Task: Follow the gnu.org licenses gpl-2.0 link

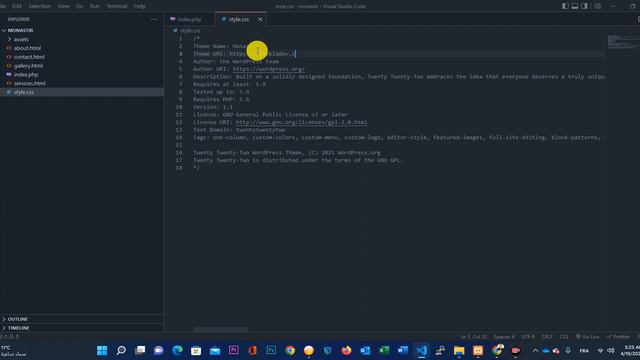Action: [301, 122]
